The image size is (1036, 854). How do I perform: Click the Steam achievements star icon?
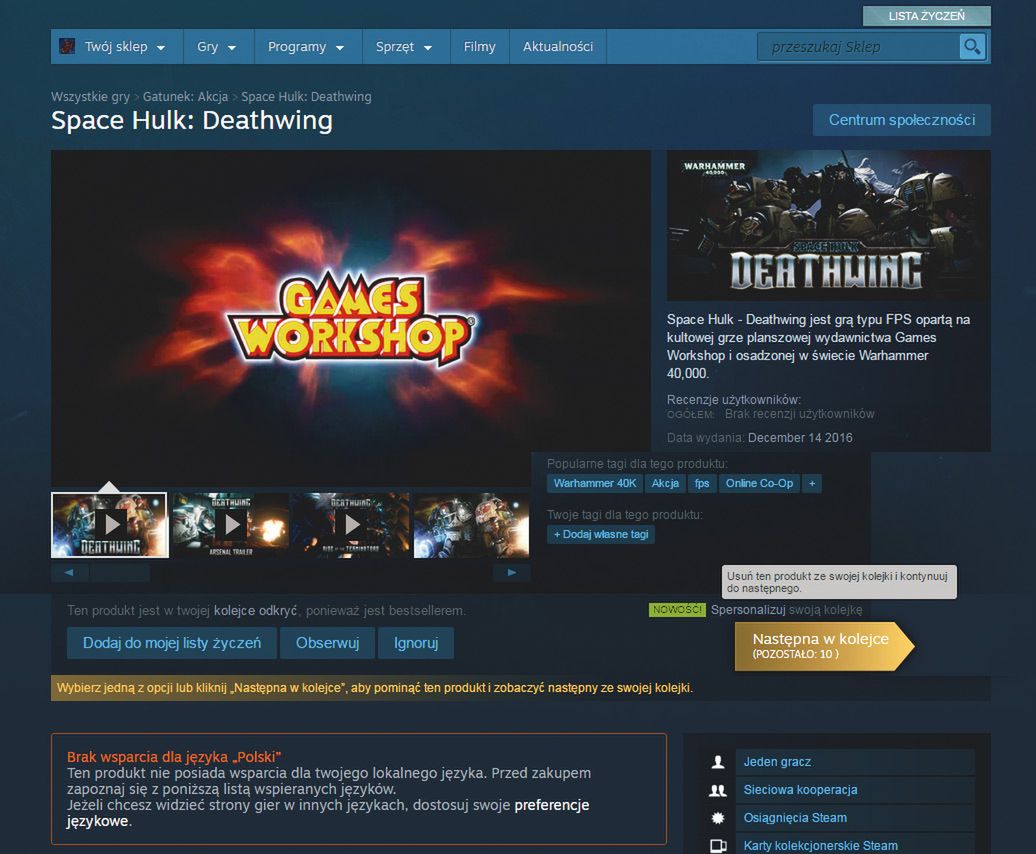(x=718, y=818)
